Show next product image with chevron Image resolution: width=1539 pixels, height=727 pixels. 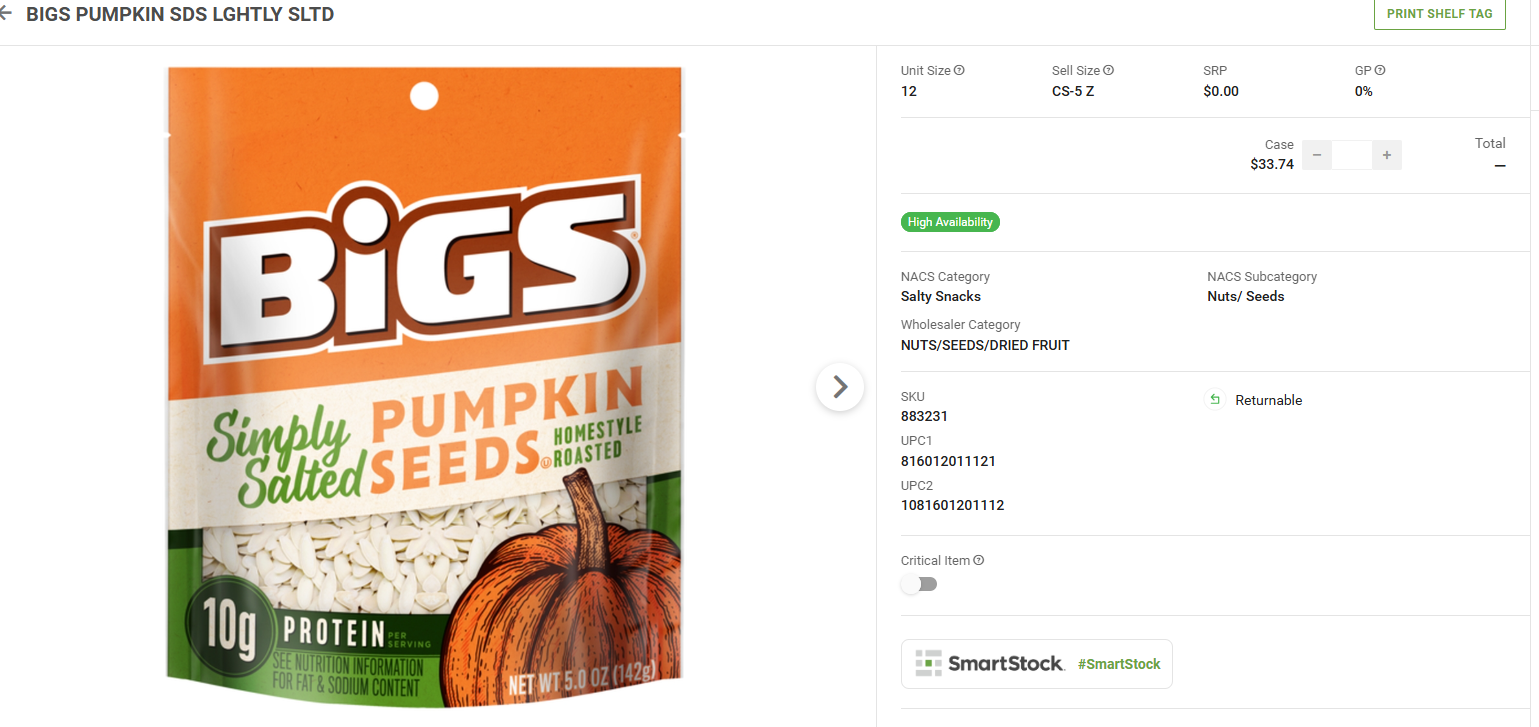pyautogui.click(x=840, y=387)
